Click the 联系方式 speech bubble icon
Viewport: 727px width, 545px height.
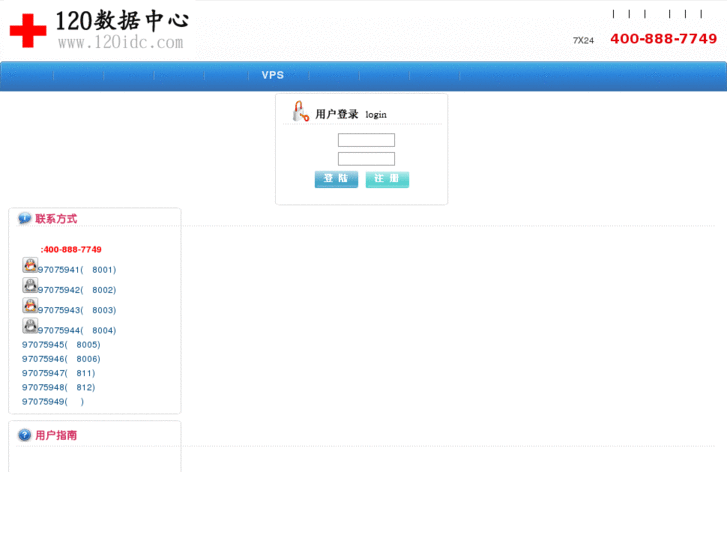click(x=25, y=218)
